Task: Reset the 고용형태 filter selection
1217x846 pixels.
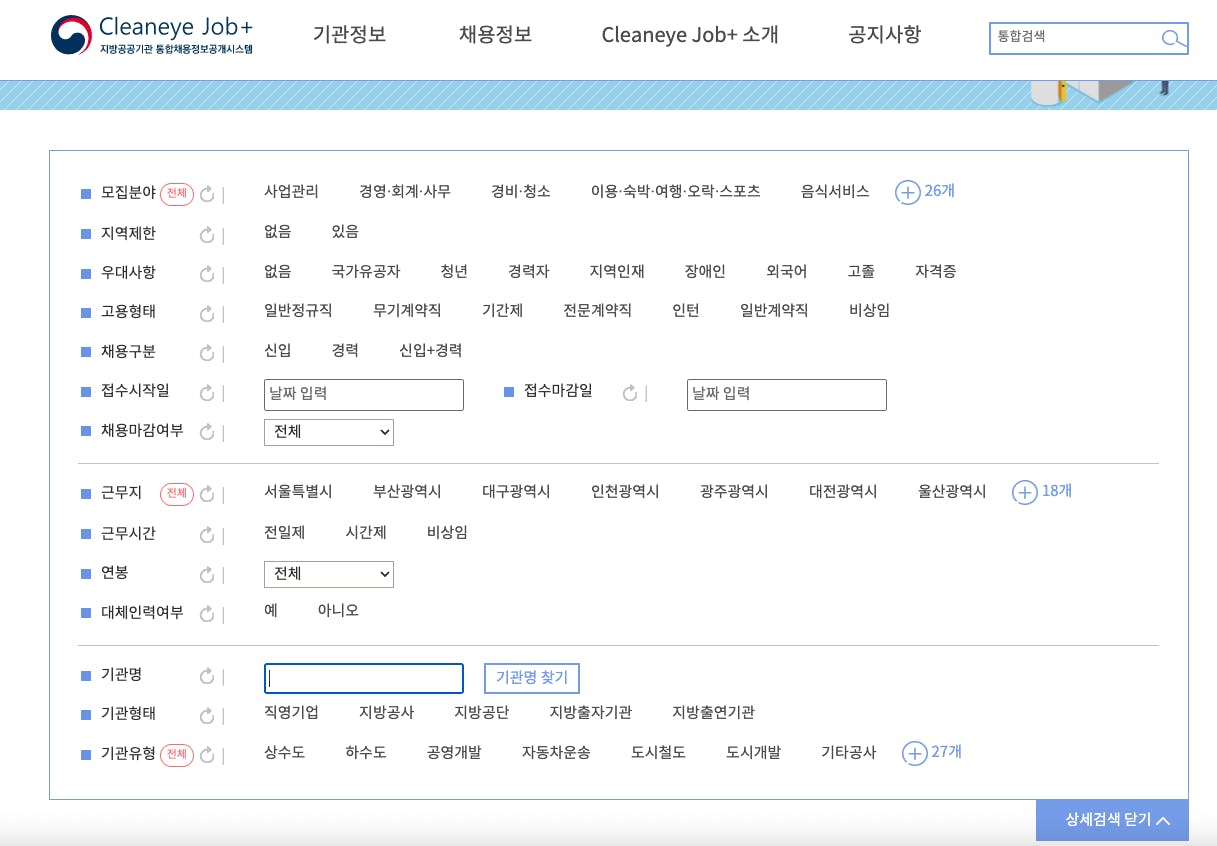Action: tap(207, 314)
